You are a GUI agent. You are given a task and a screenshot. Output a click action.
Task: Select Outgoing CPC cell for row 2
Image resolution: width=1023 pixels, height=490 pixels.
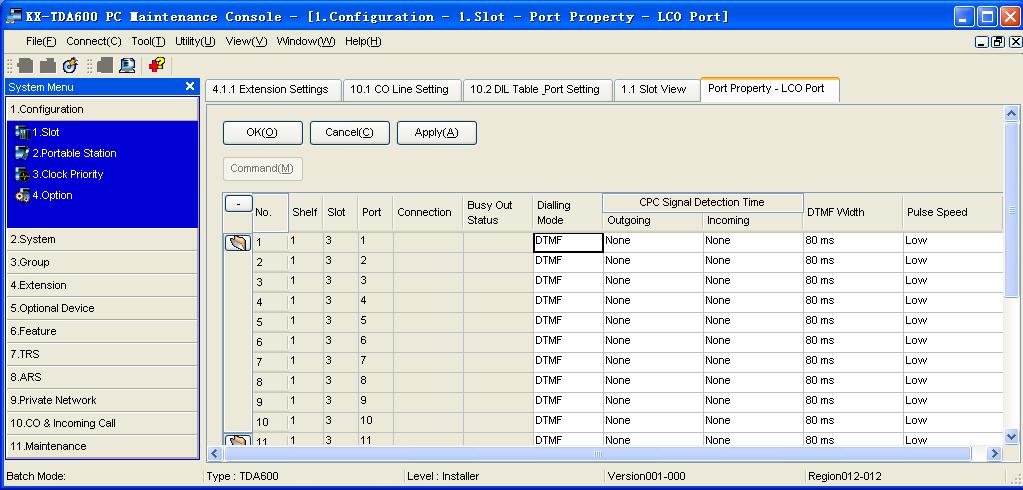click(x=653, y=261)
